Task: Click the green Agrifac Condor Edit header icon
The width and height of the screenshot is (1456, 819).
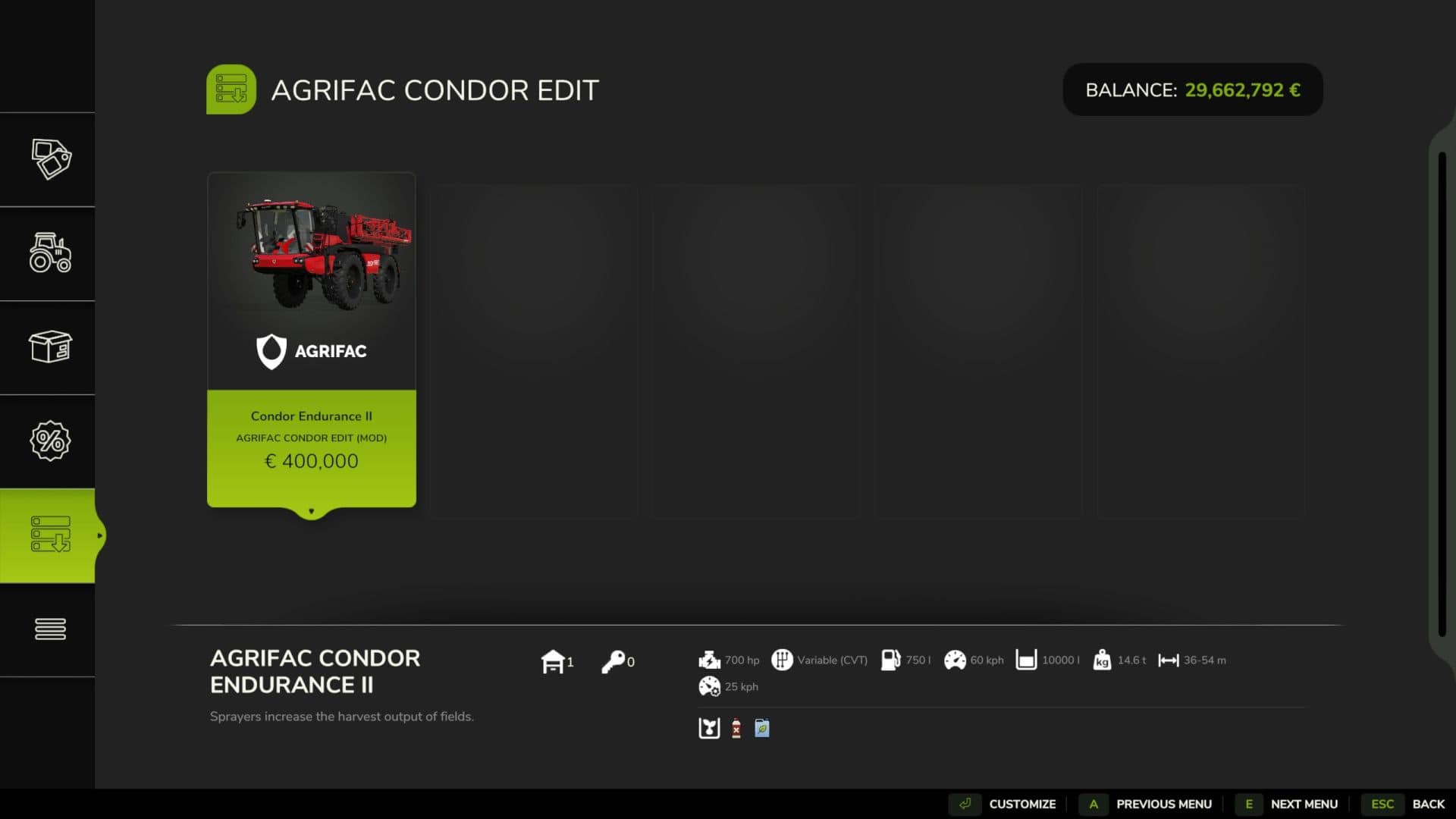Action: pos(231,89)
